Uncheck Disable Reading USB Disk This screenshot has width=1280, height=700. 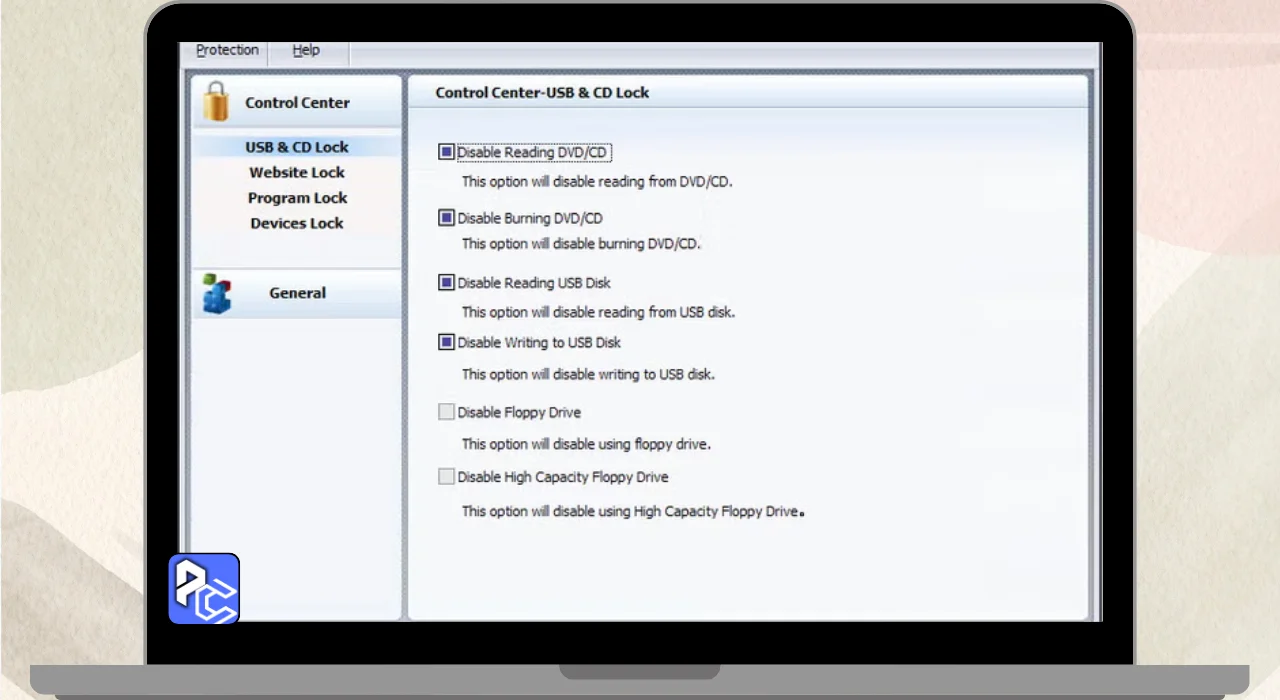coord(446,283)
